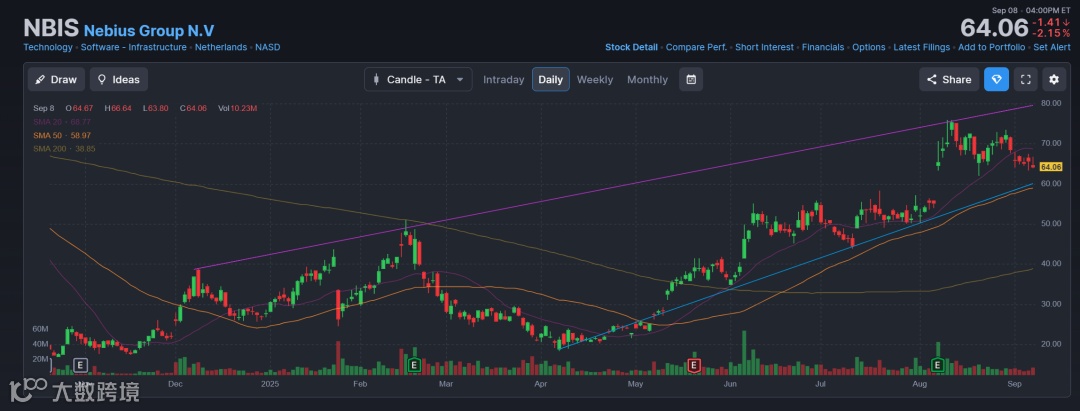Open the Options page
The width and height of the screenshot is (1080, 411).
coord(869,48)
